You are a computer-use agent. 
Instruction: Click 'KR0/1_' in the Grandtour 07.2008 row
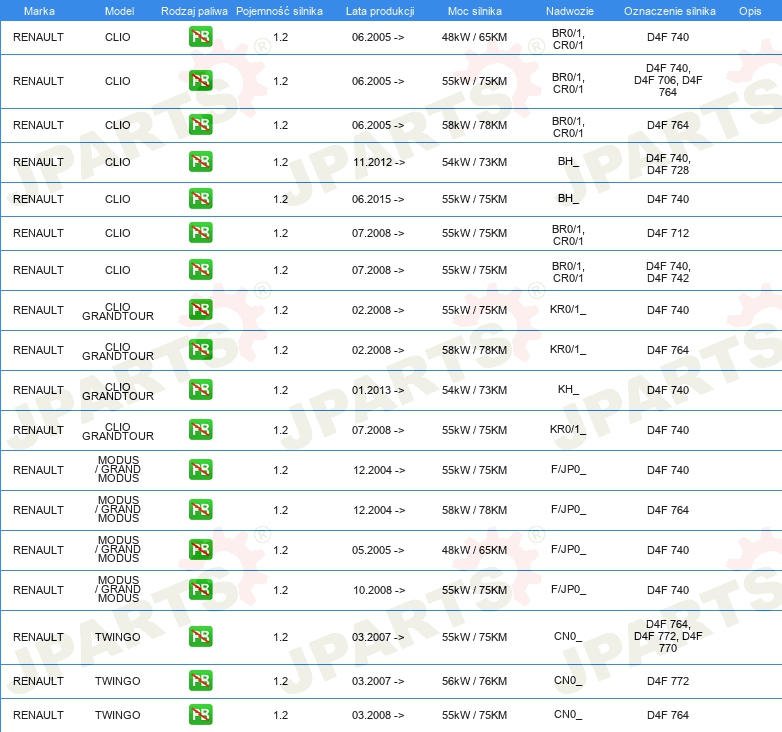(568, 429)
